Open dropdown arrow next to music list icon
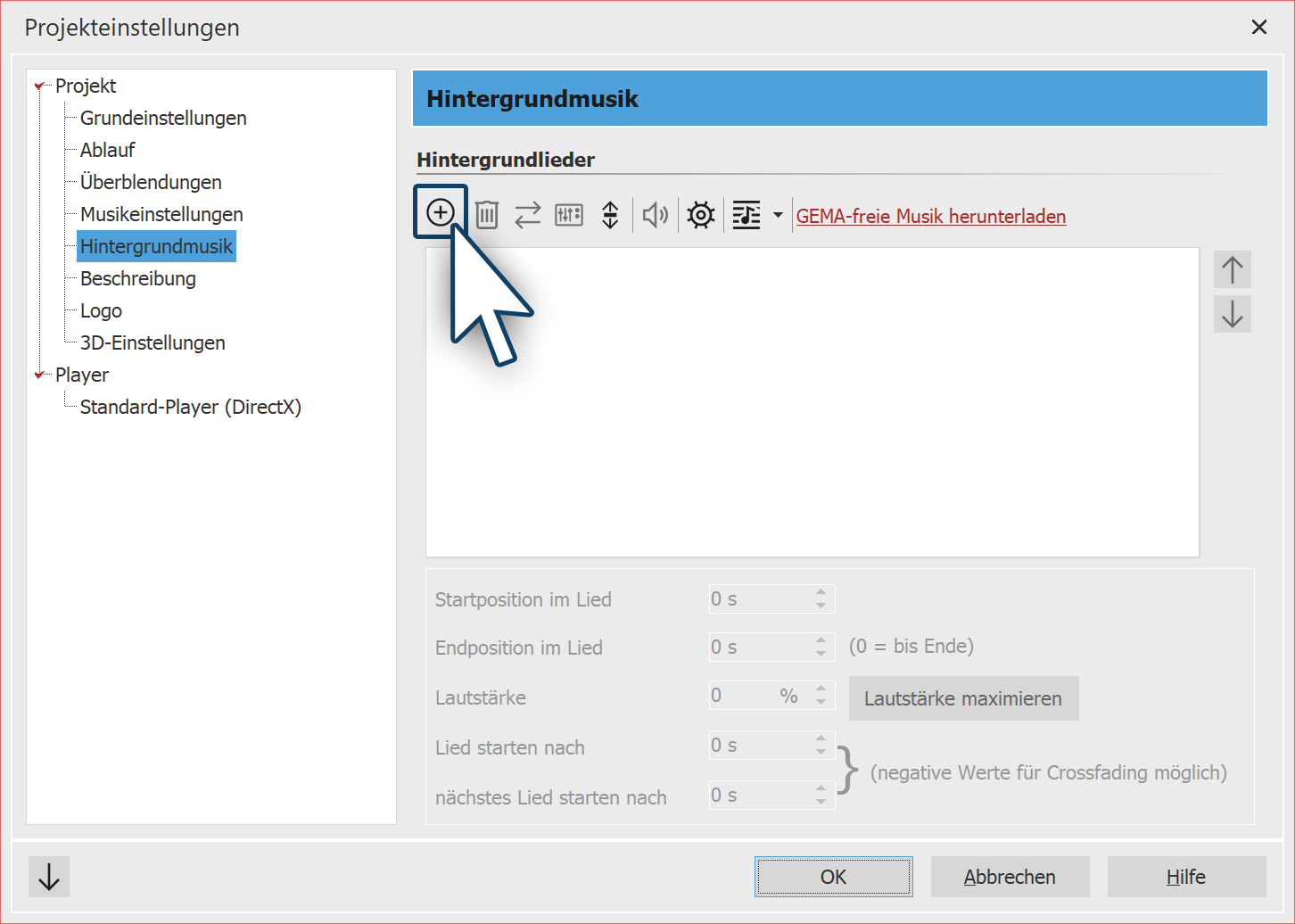The height and width of the screenshot is (924, 1295). [x=778, y=215]
